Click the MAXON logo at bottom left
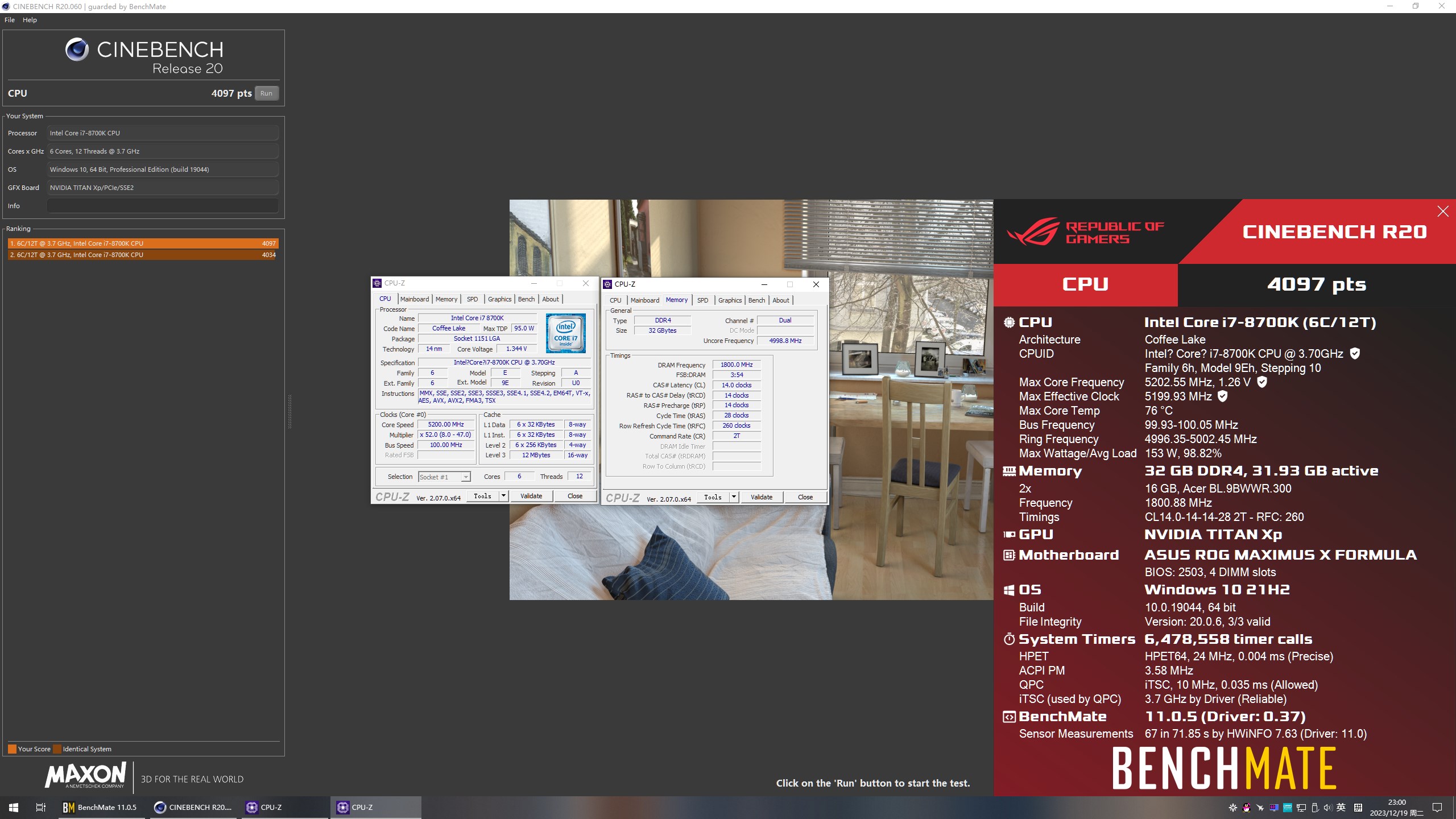Viewport: 1456px width, 819px height. click(86, 776)
